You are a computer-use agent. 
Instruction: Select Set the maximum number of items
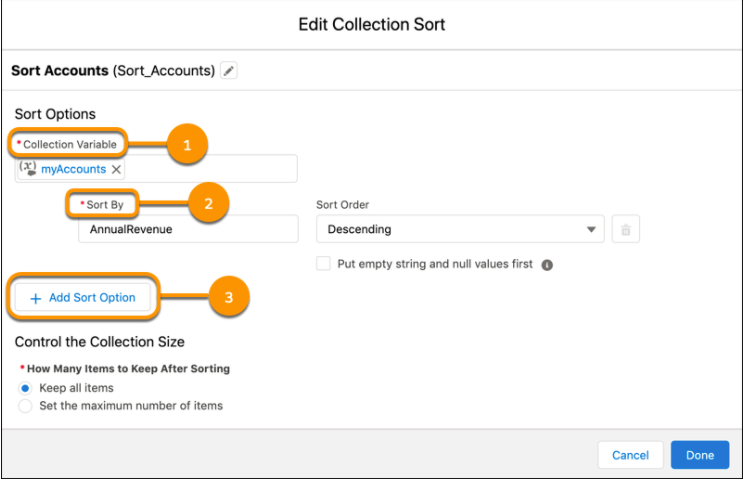click(25, 406)
